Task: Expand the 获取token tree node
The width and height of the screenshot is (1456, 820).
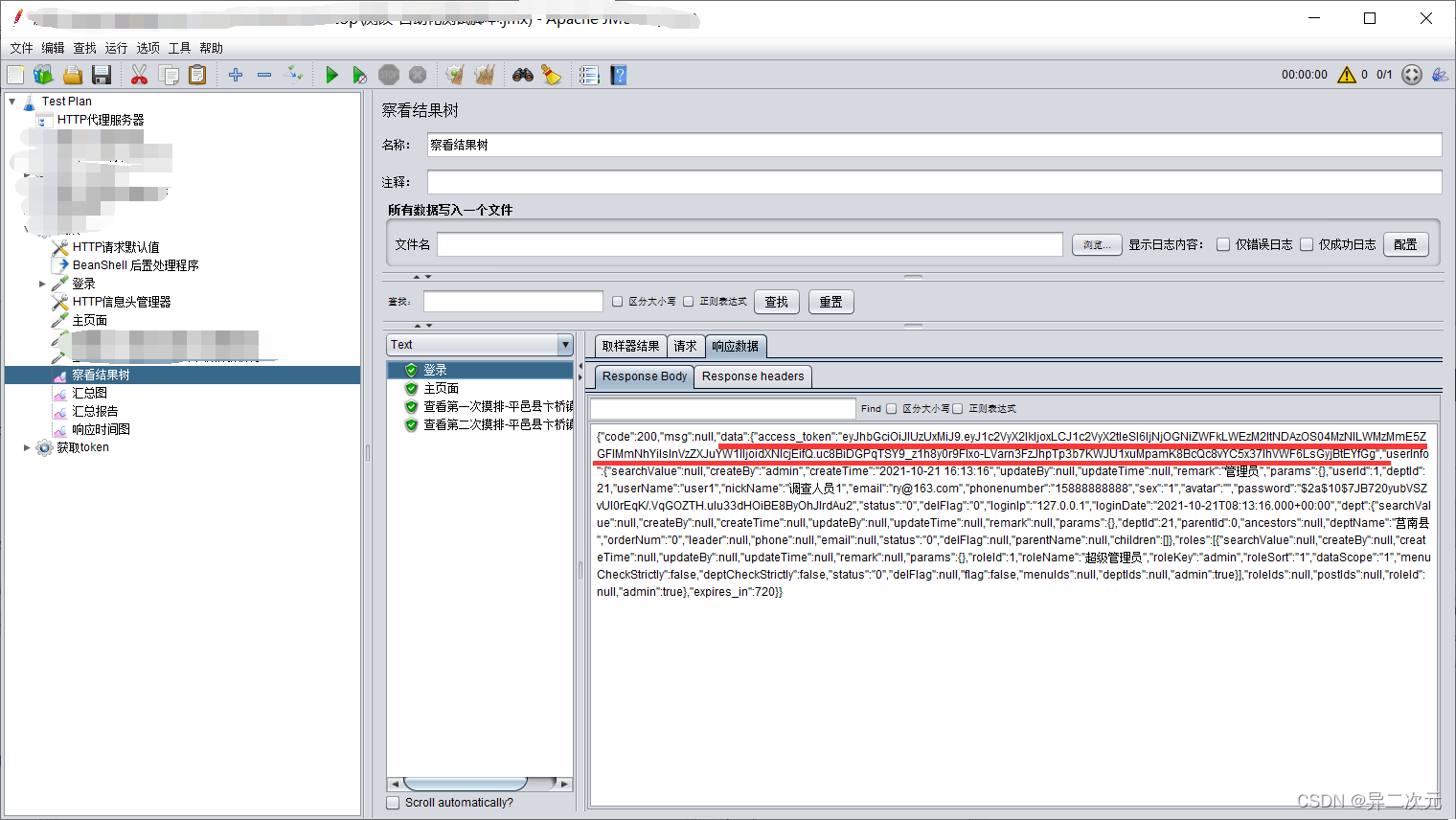Action: [x=27, y=447]
